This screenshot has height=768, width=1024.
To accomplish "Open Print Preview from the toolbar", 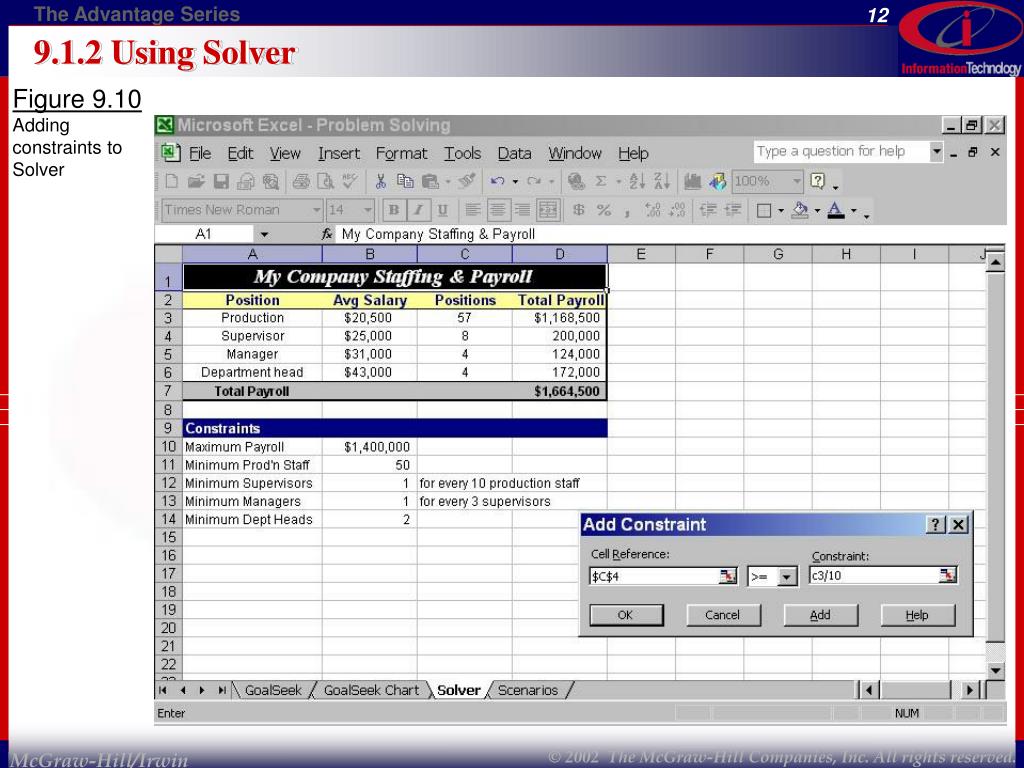I will click(x=325, y=182).
